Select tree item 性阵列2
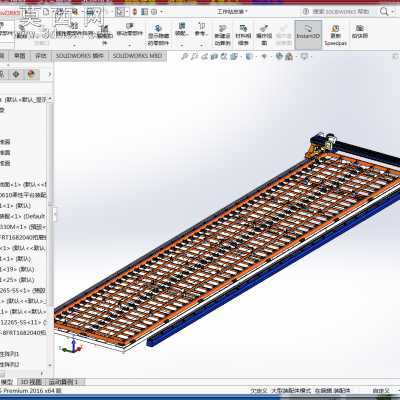The width and height of the screenshot is (400, 400). tap(10, 365)
